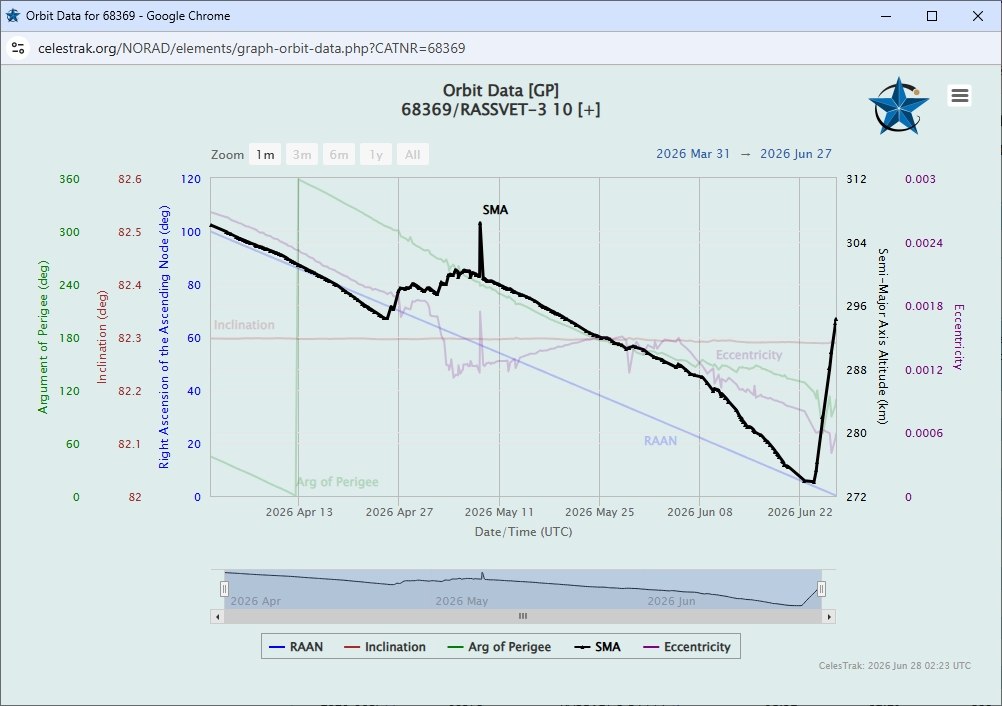
Task: Toggle Arg of Perigee series in legend
Action: 499,647
